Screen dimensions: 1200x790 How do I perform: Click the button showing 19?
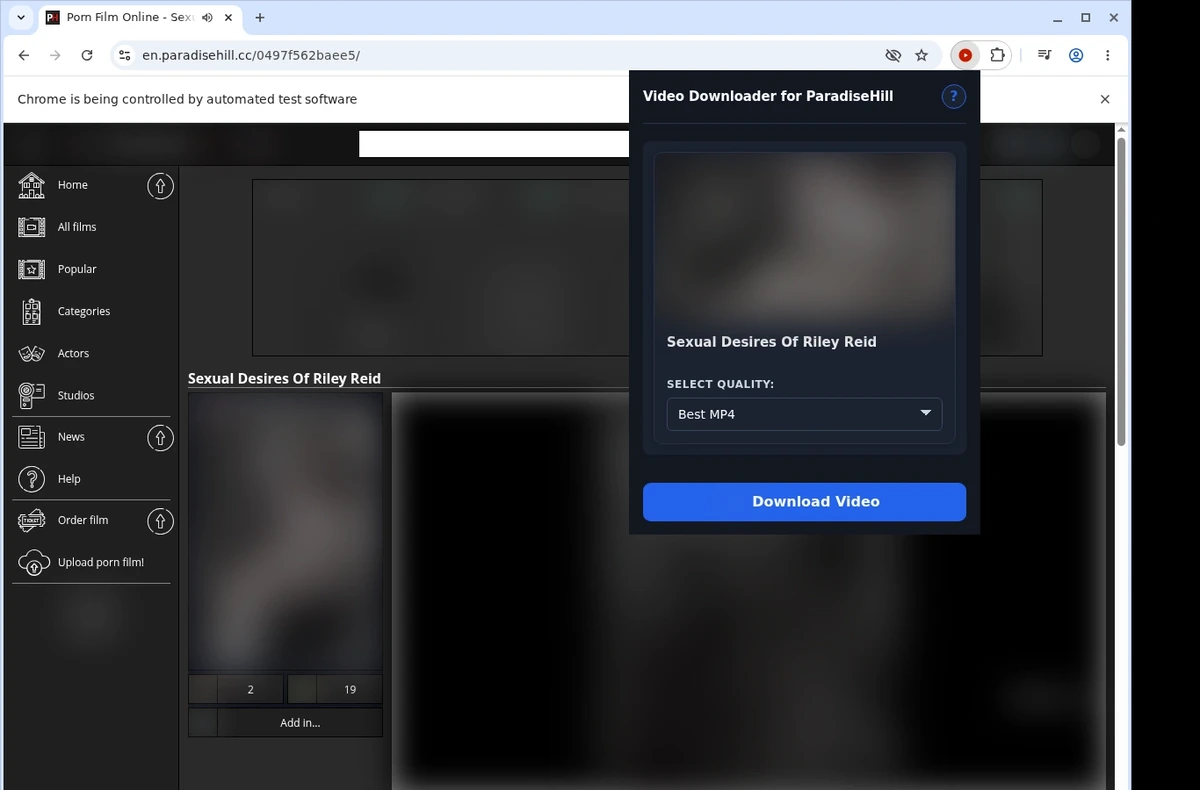[x=335, y=689]
